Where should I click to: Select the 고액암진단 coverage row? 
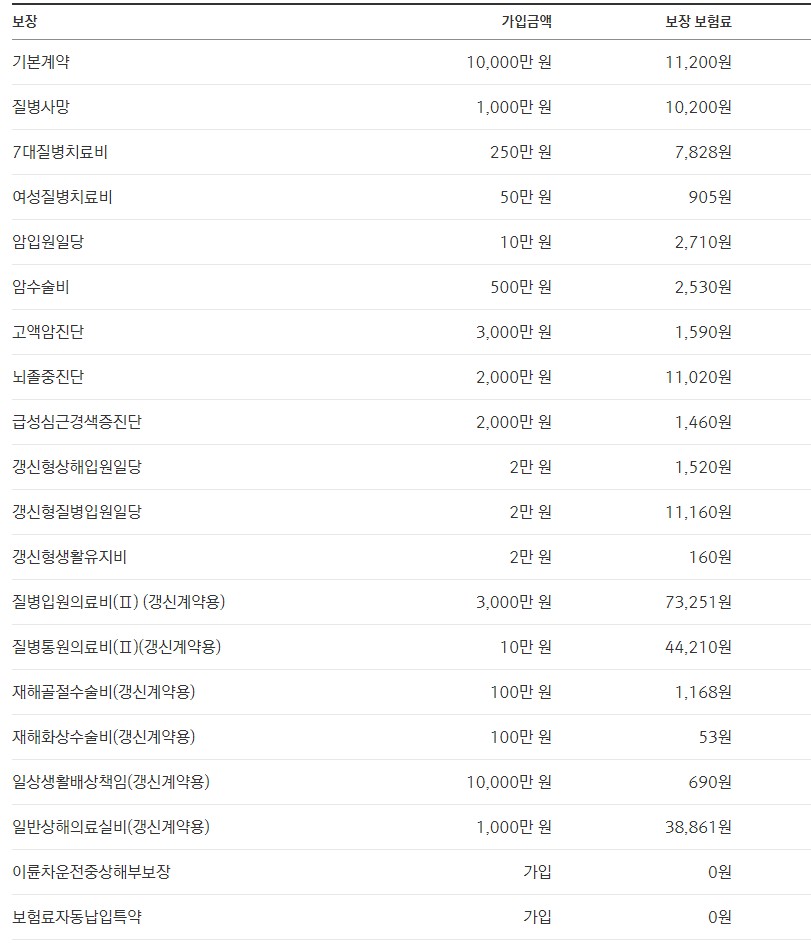click(x=411, y=332)
